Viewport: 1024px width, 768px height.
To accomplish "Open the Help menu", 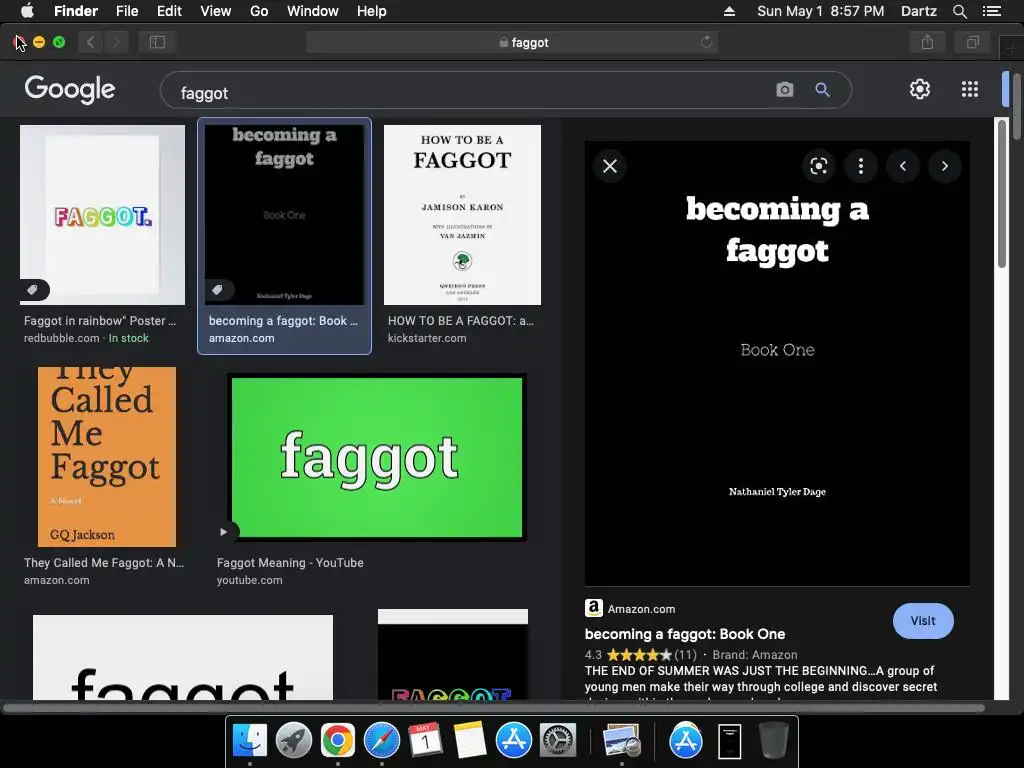I will coord(372,11).
